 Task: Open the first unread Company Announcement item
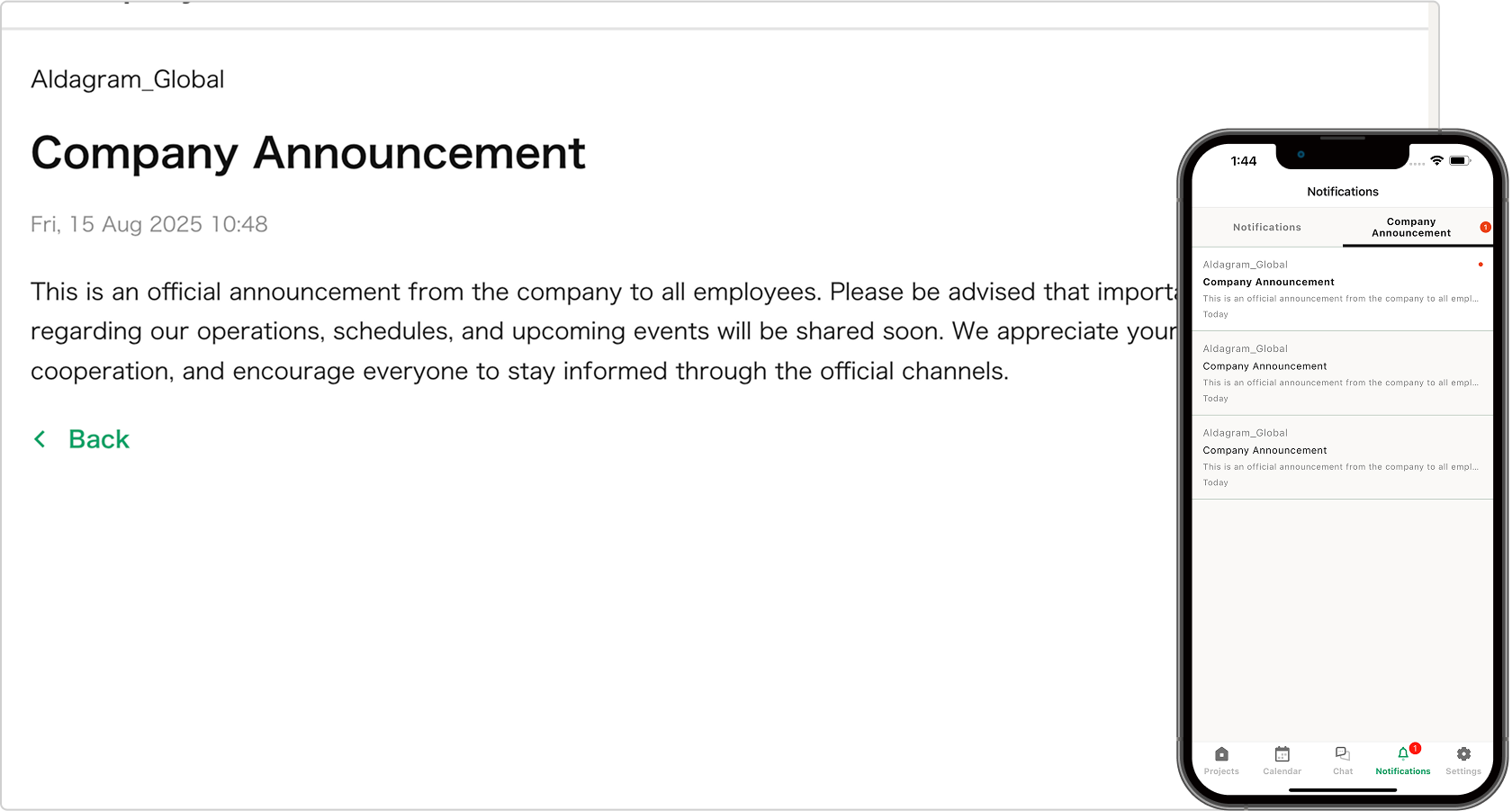pyautogui.click(x=1341, y=289)
